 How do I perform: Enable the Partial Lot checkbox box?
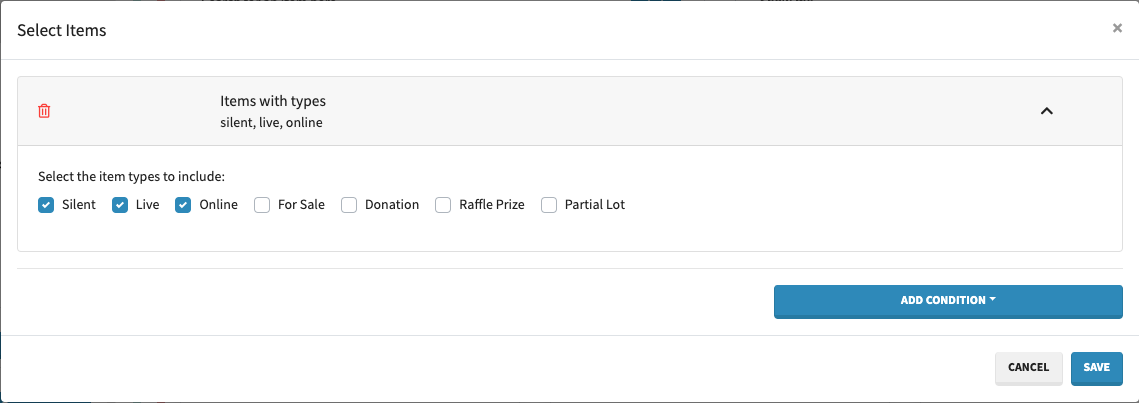click(549, 205)
